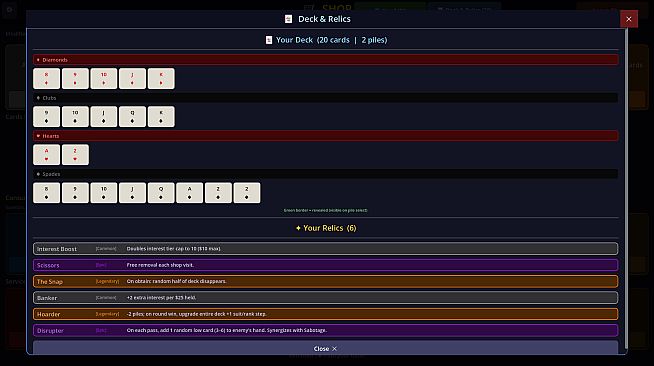Choose the King of Clubs card
The width and height of the screenshot is (654, 366).
point(161,116)
